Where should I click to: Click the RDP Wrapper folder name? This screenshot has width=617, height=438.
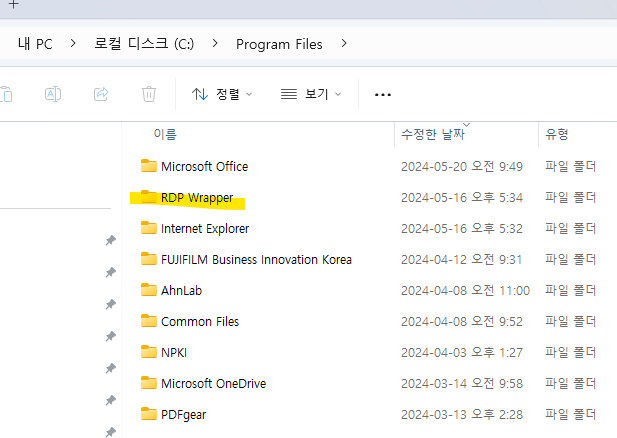197,198
